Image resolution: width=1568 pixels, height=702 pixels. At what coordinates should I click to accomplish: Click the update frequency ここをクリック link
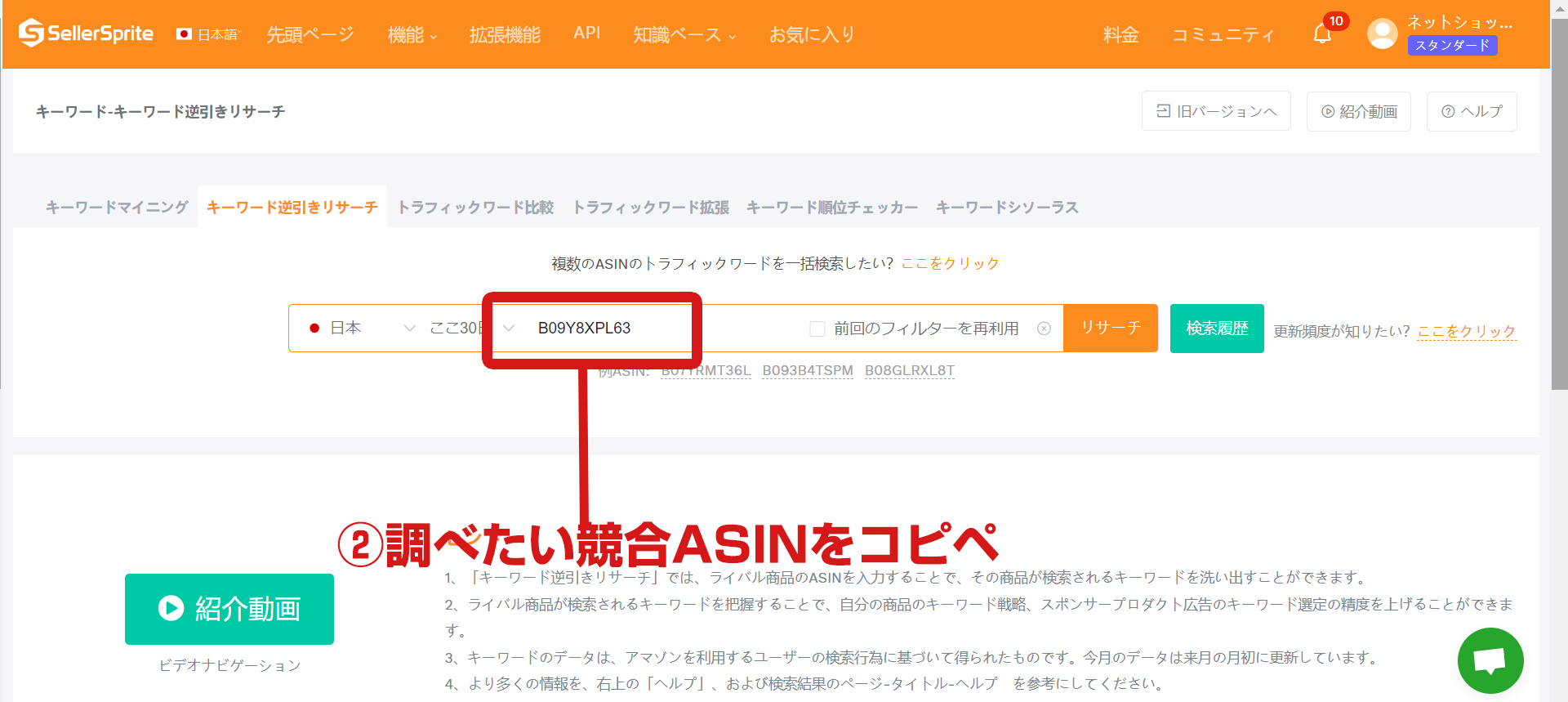click(x=1467, y=331)
